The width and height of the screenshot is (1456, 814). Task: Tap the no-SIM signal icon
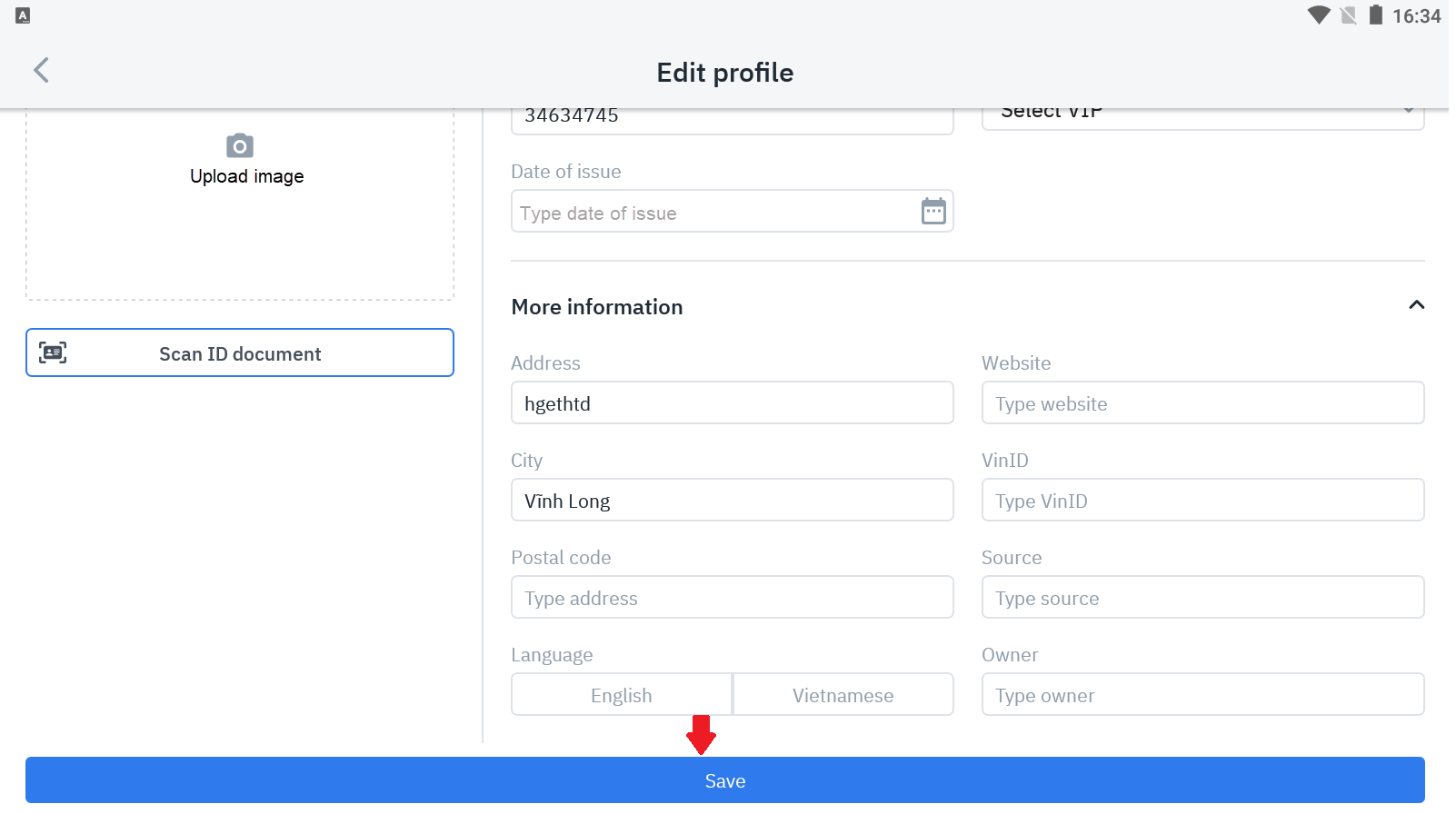tap(1348, 15)
